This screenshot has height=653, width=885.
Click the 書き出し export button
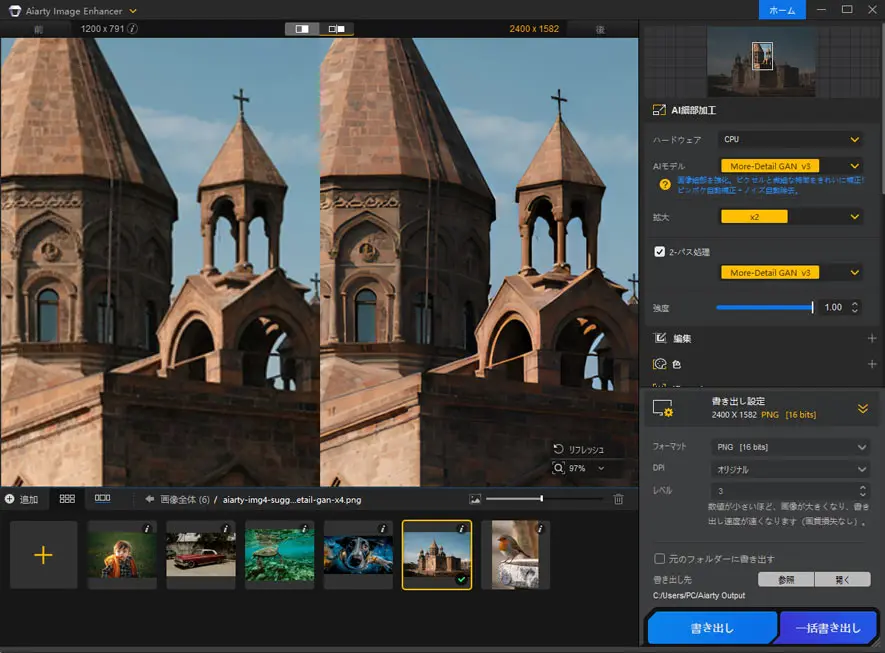[712, 628]
